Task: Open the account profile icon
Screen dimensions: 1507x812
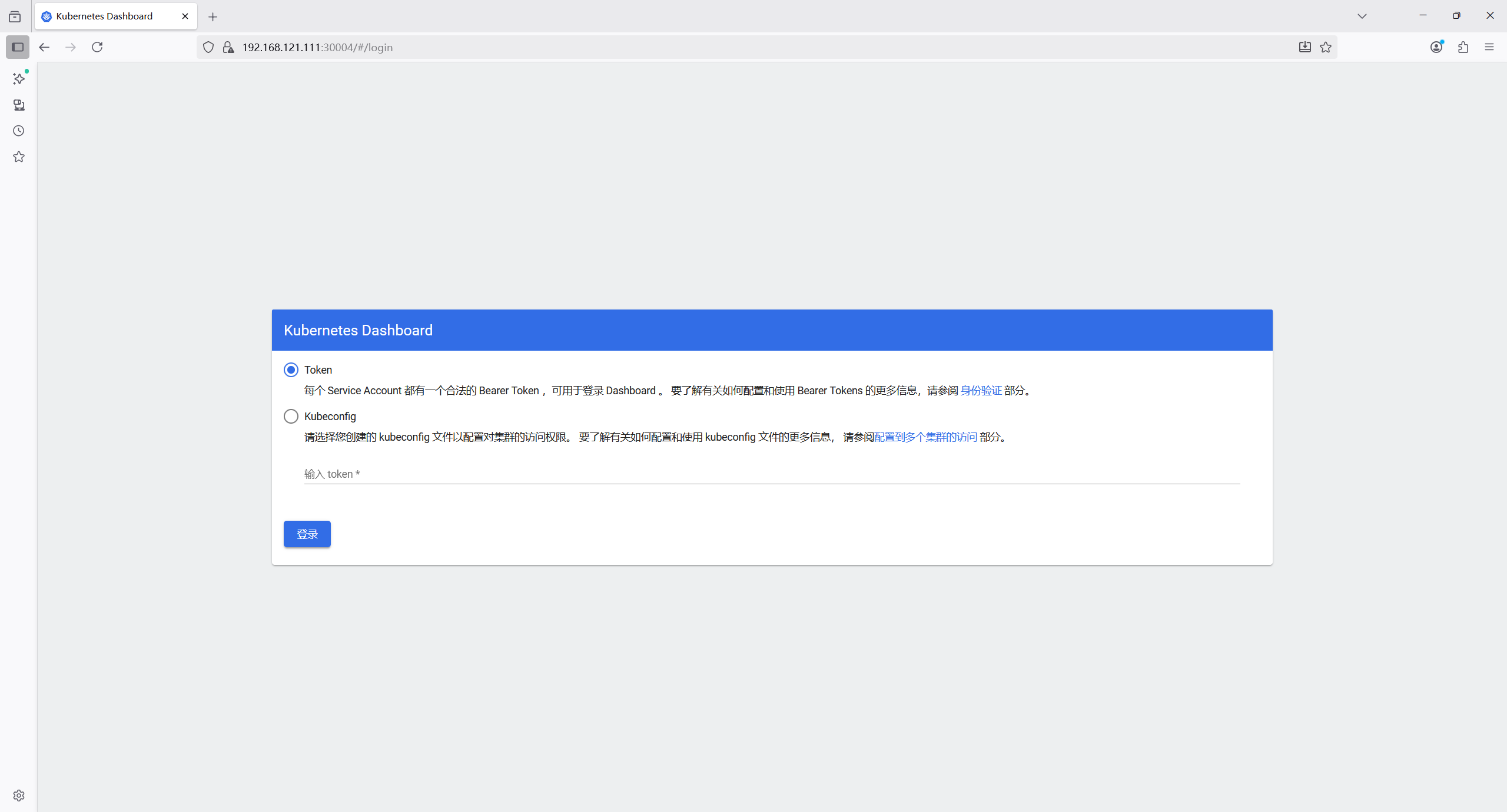Action: point(1436,47)
